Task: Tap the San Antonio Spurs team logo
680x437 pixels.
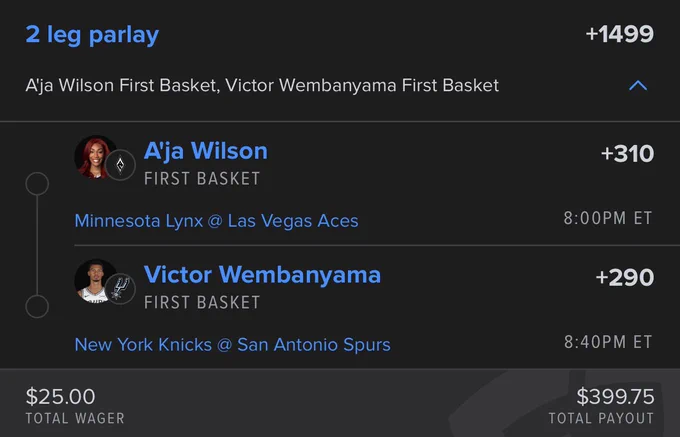Action: 120,289
